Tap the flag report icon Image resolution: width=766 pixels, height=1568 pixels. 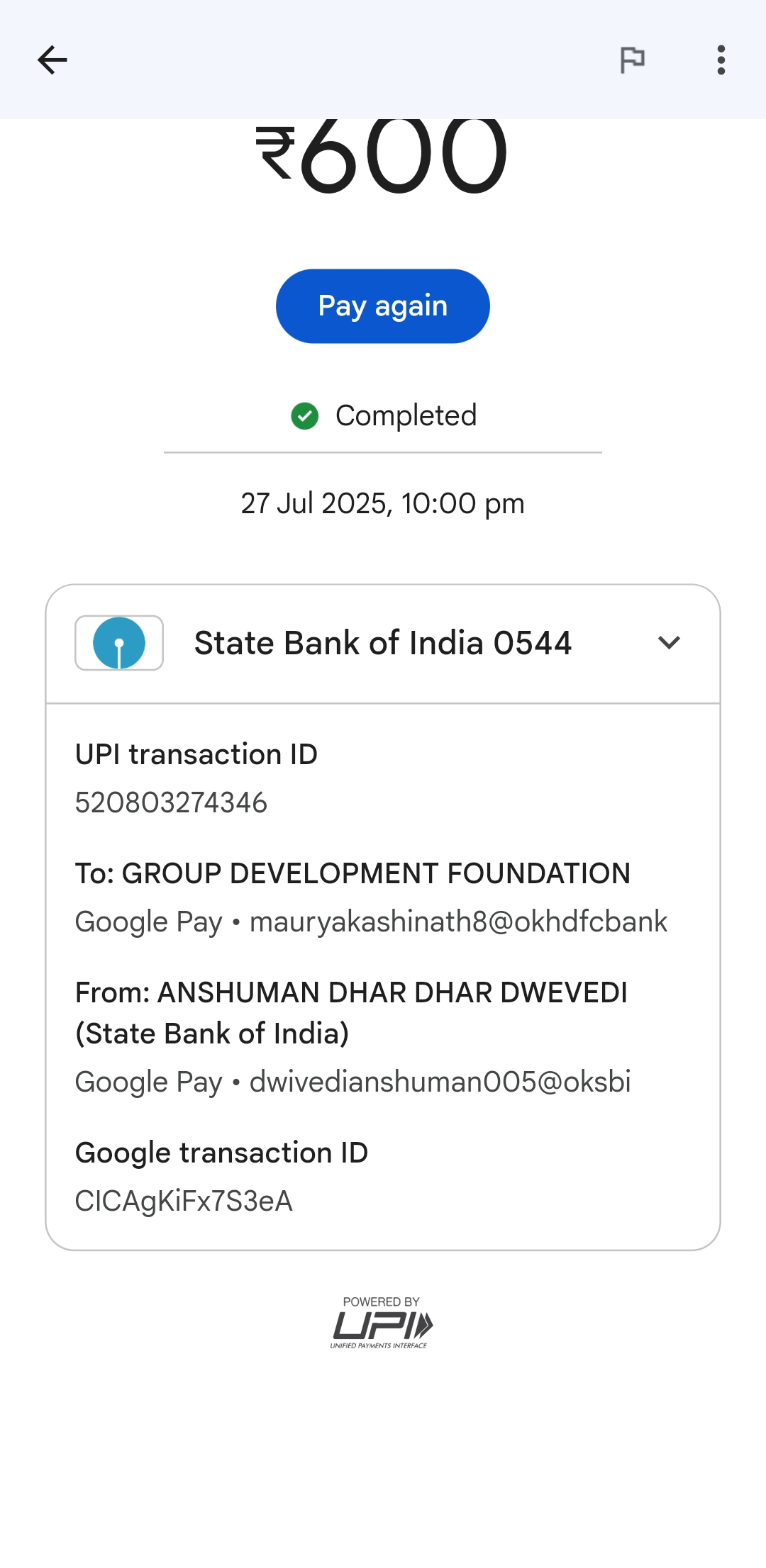click(x=632, y=60)
